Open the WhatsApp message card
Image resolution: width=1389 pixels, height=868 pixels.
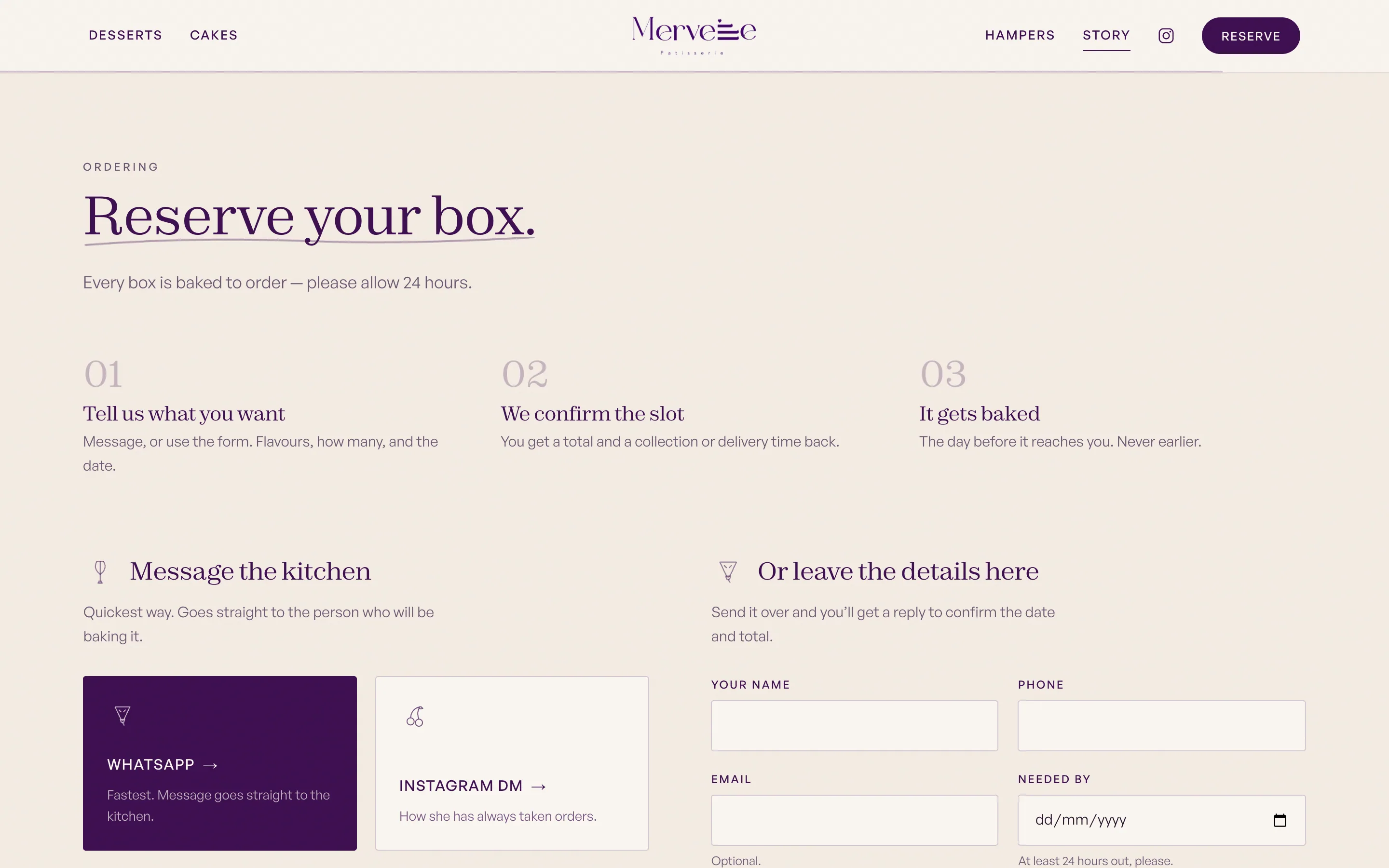220,763
